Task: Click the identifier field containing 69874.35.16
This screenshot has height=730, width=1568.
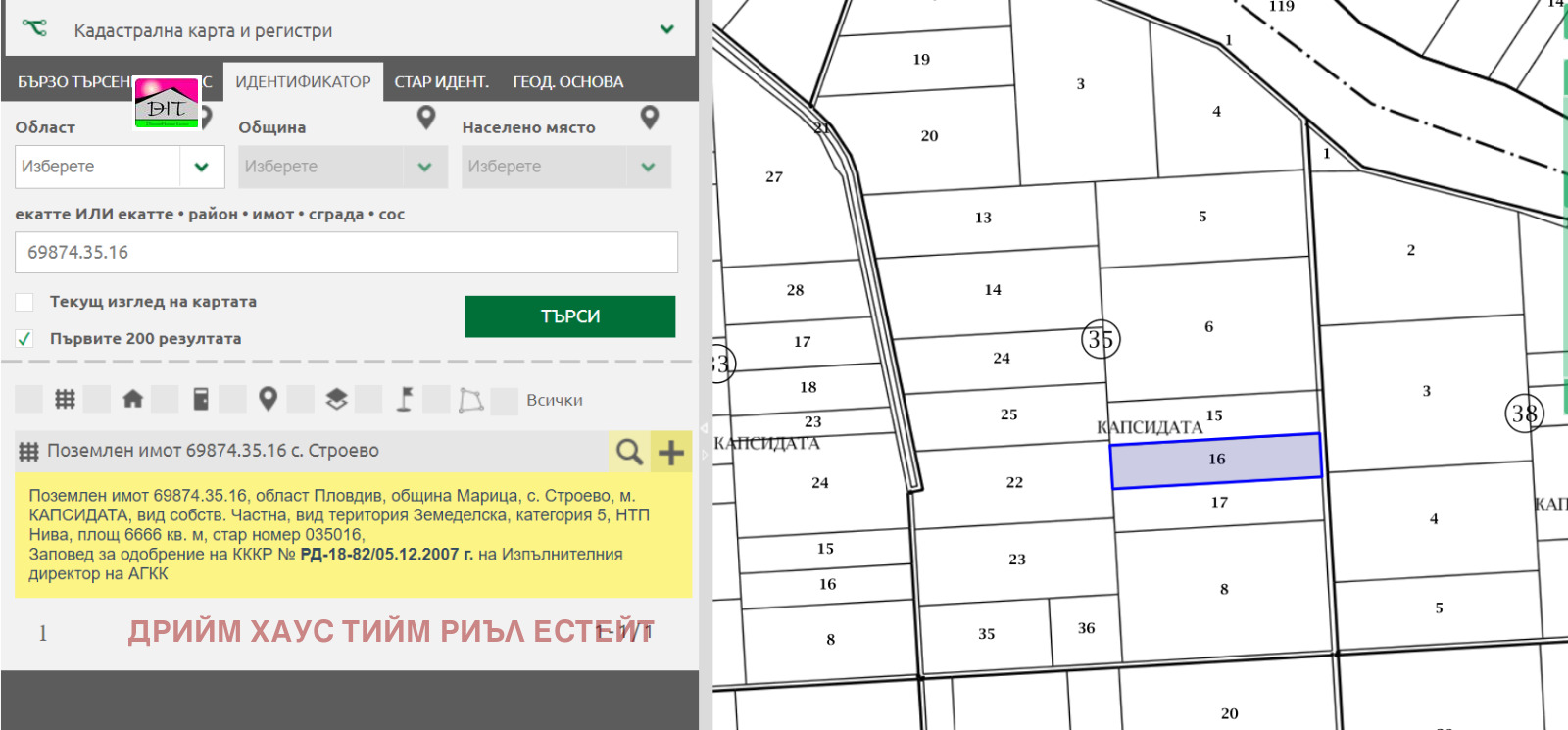Action: pyautogui.click(x=346, y=253)
